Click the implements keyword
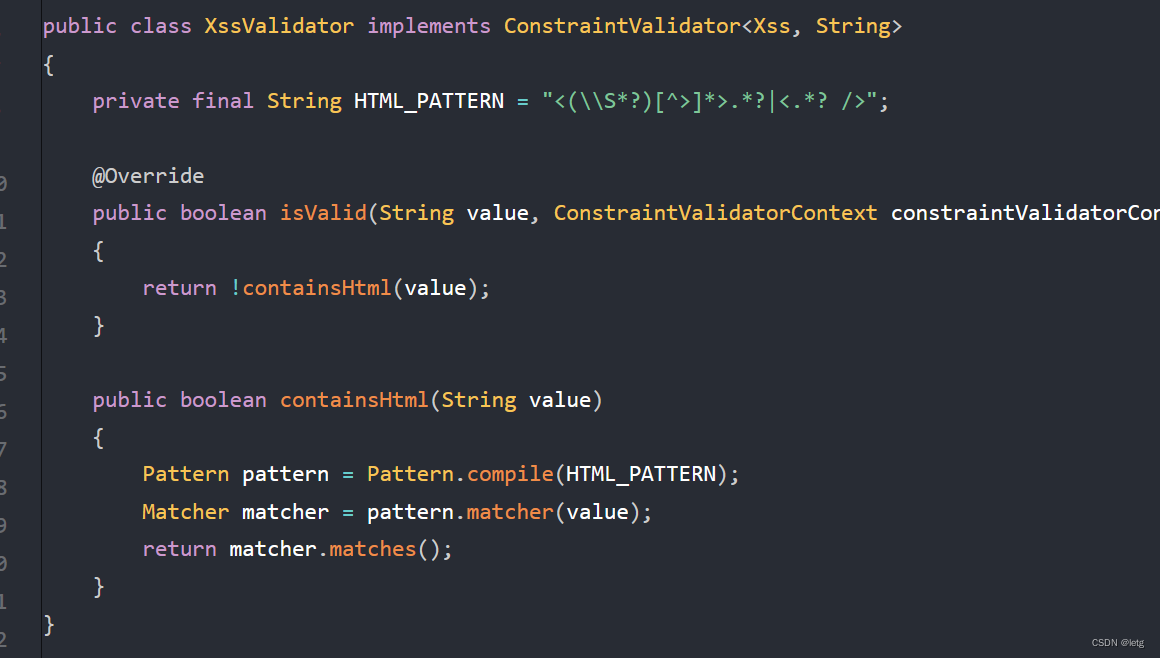Image resolution: width=1160 pixels, height=658 pixels. point(429,26)
